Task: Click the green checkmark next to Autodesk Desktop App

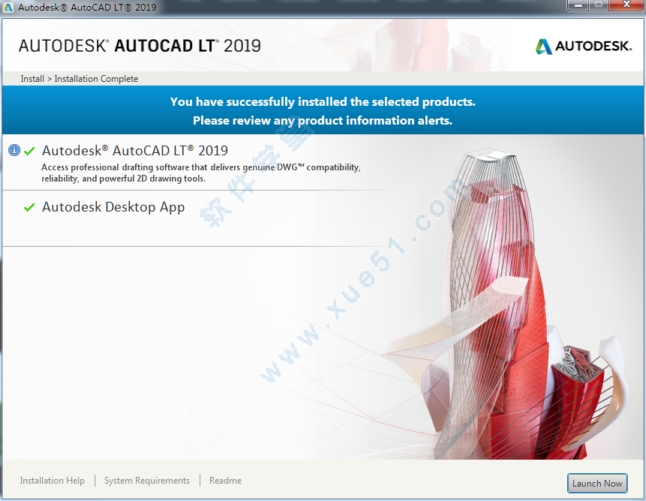Action: (29, 207)
